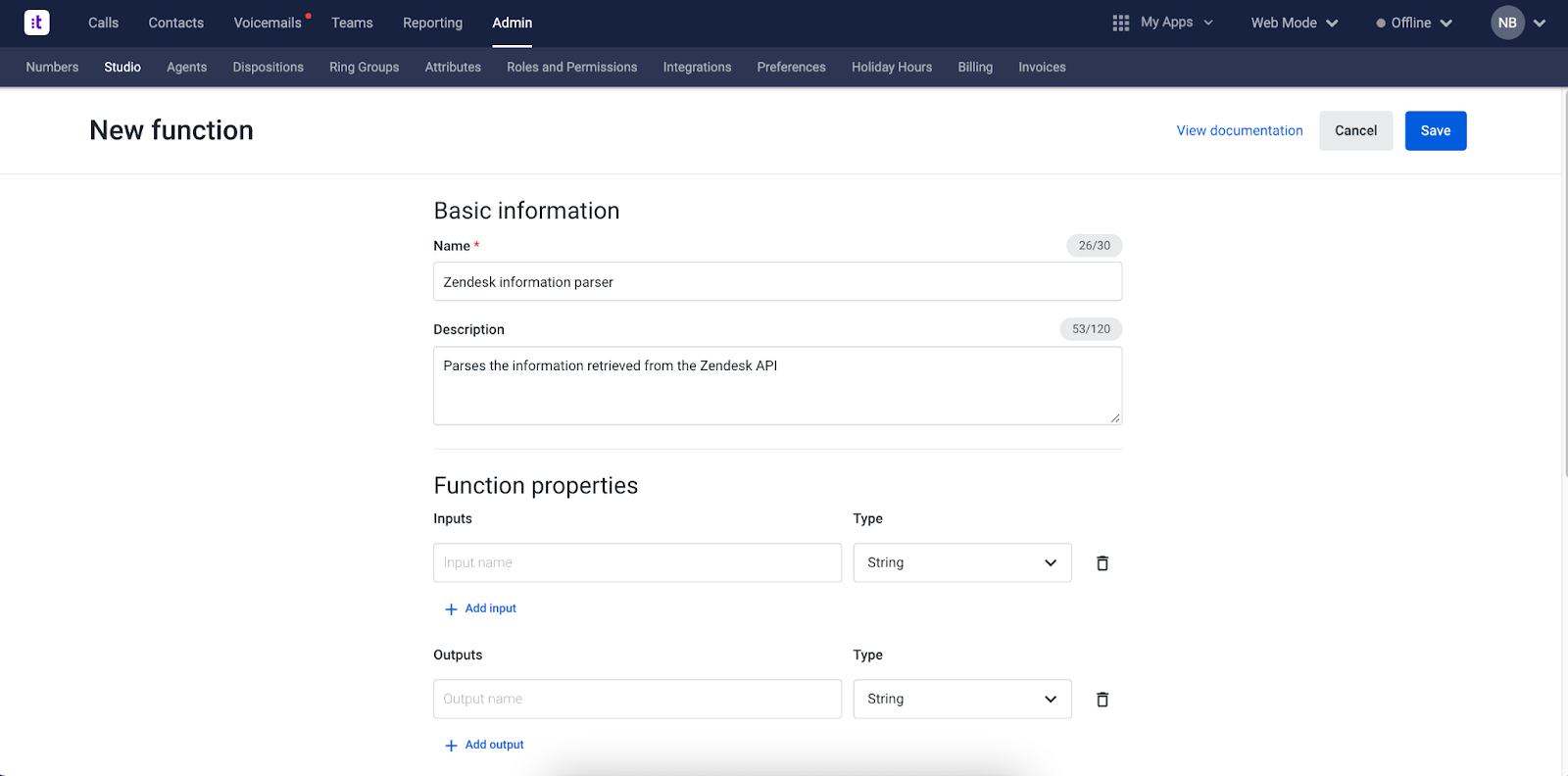Open the NB user avatar
Viewport: 1568px width, 776px height.
pyautogui.click(x=1507, y=23)
